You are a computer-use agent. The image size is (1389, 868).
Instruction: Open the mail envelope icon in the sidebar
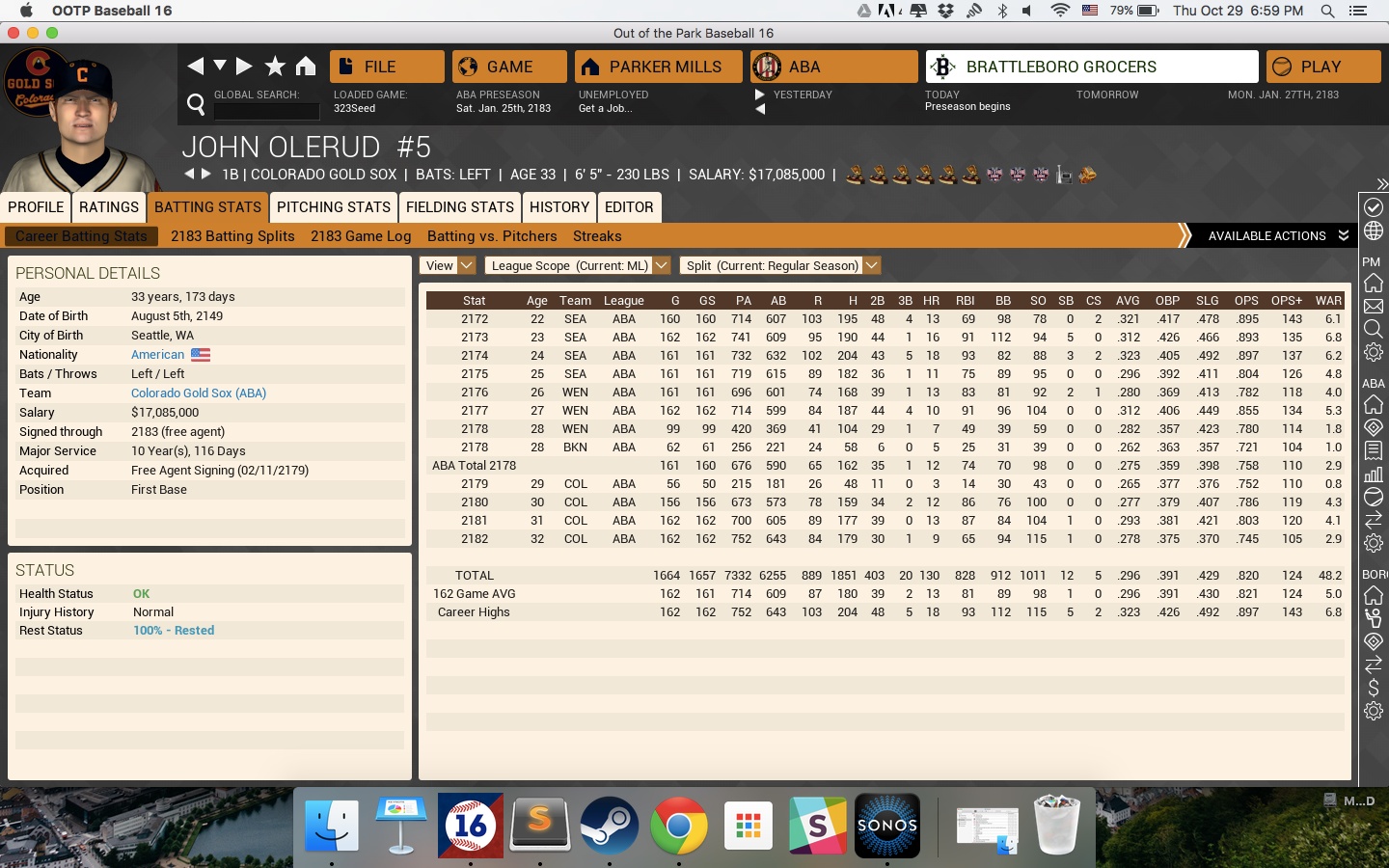(1374, 307)
